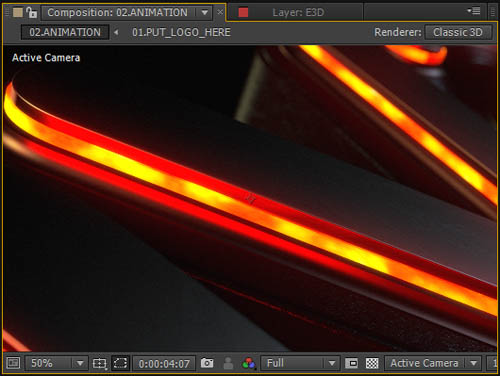This screenshot has height=376, width=500.
Task: Select the 02.ANIMATION breadcrumb button
Action: (x=65, y=32)
